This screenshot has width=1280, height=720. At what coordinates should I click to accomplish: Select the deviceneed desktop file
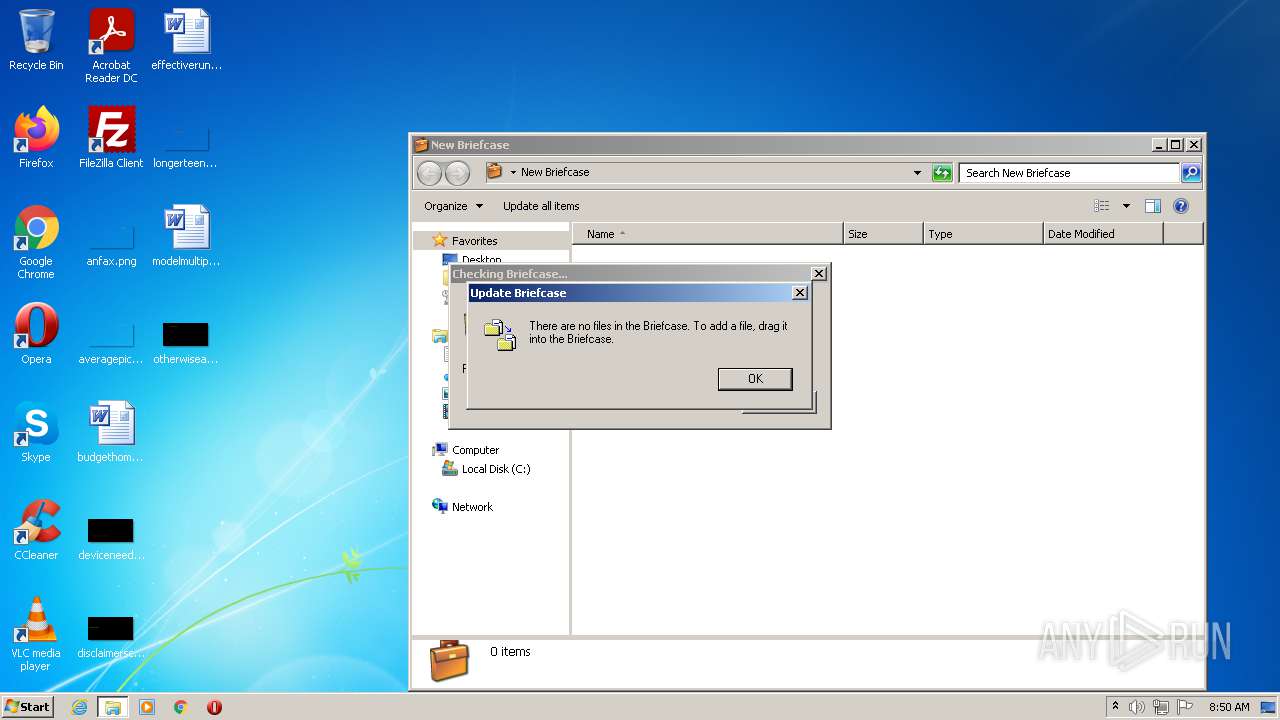click(111, 539)
